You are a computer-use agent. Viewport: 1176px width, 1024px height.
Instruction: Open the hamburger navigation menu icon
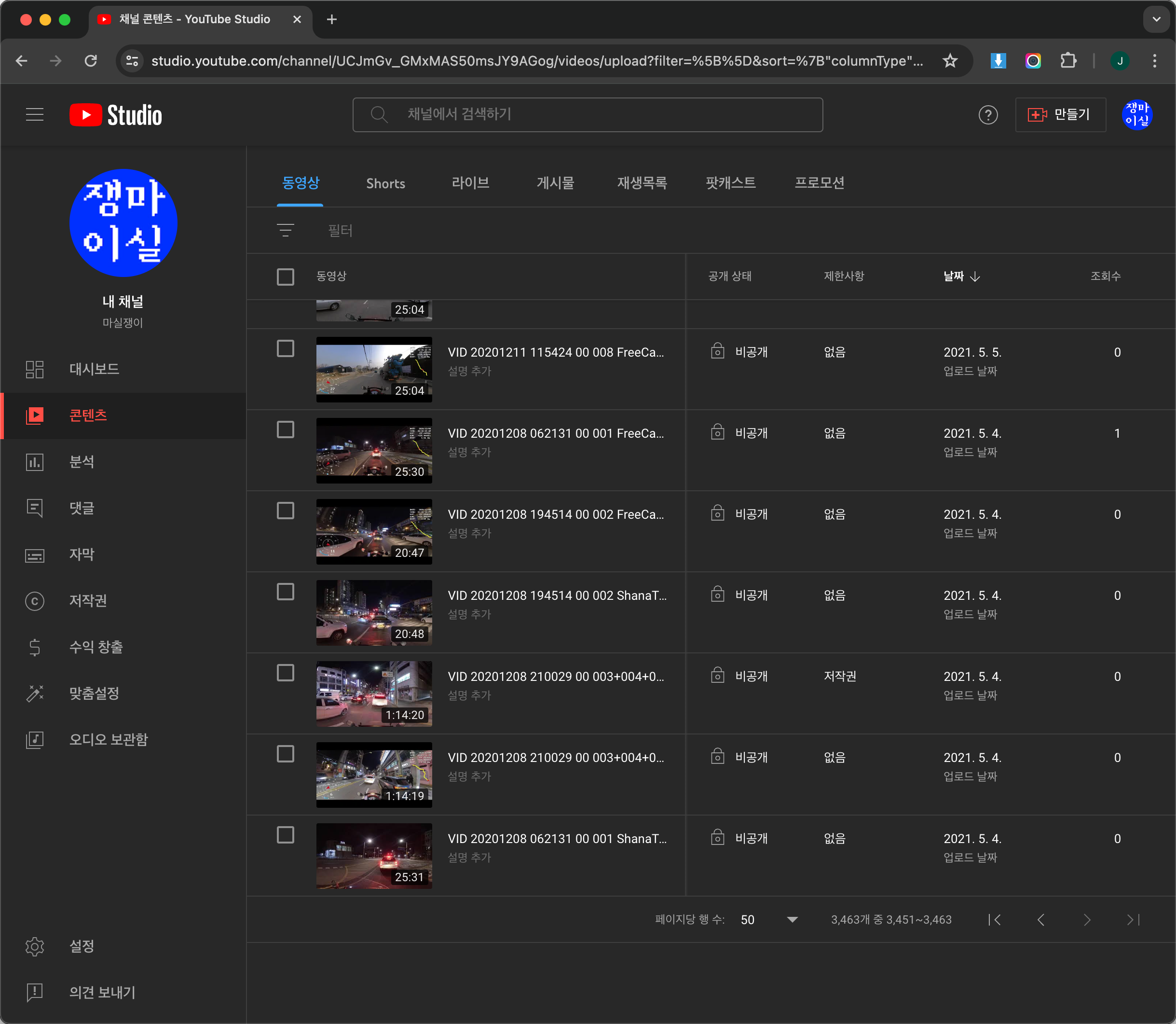click(x=35, y=115)
